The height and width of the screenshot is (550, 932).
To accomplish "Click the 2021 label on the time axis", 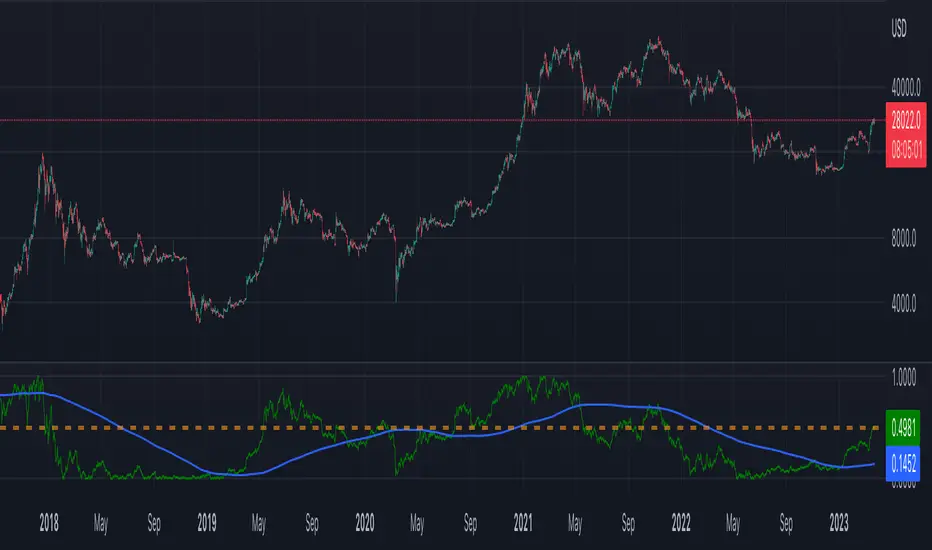I will point(522,523).
